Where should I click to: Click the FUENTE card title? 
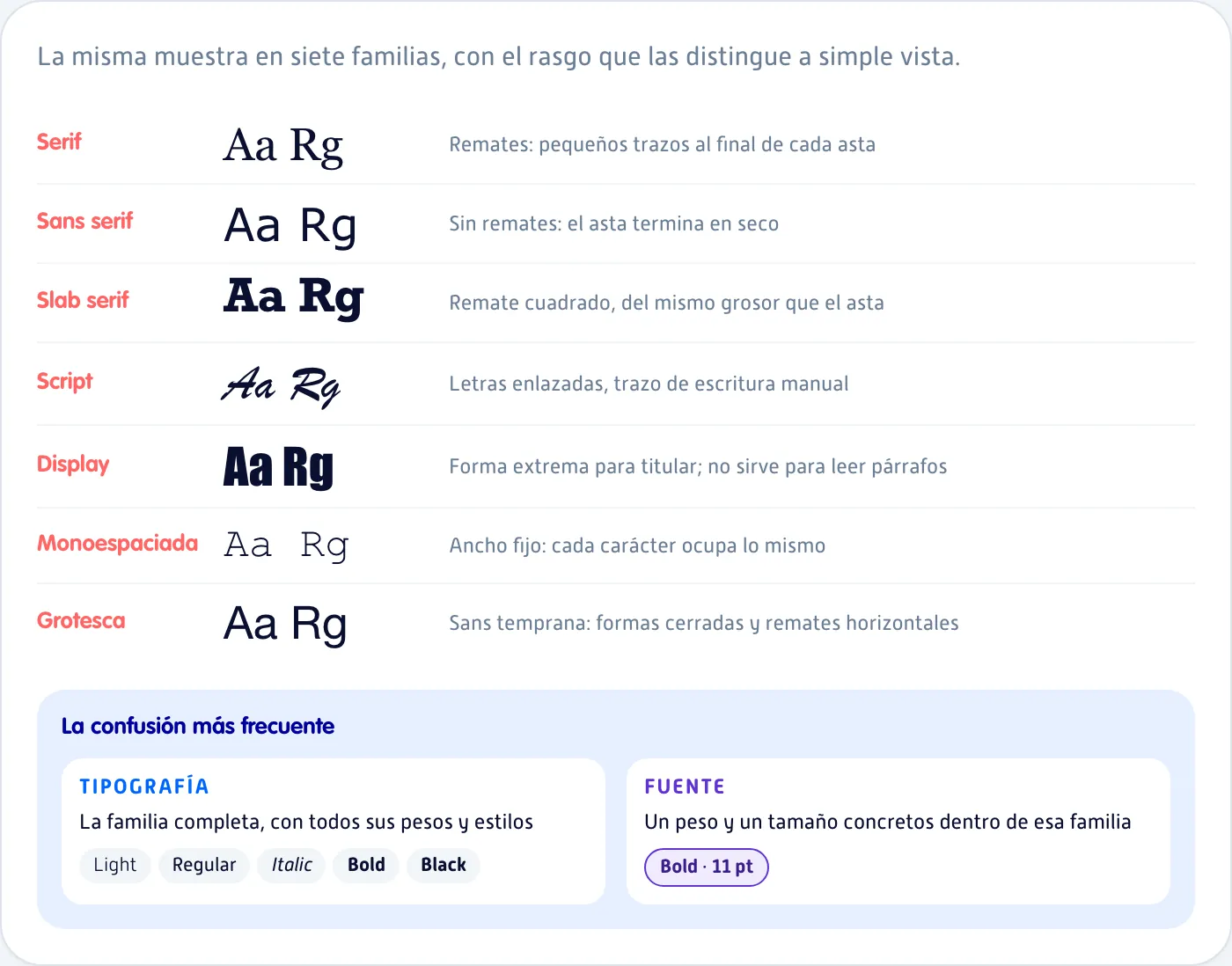685,787
